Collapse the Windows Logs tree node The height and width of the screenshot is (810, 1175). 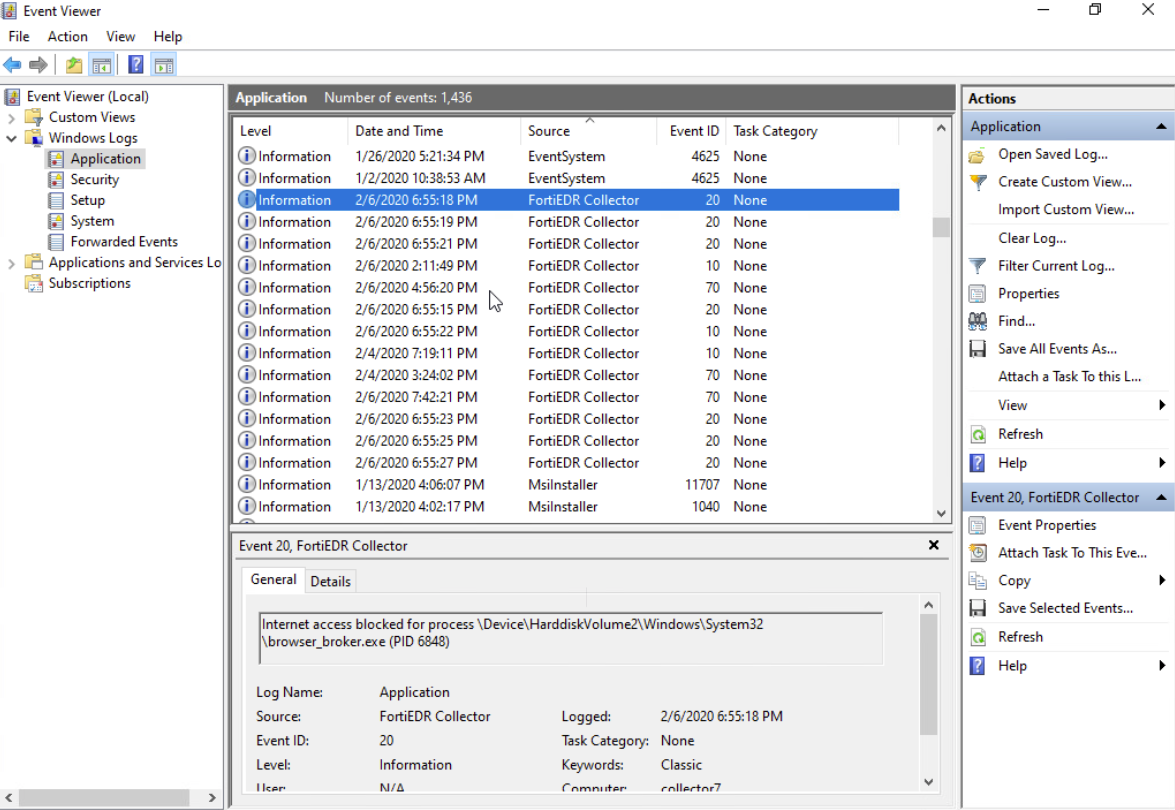pyautogui.click(x=12, y=138)
